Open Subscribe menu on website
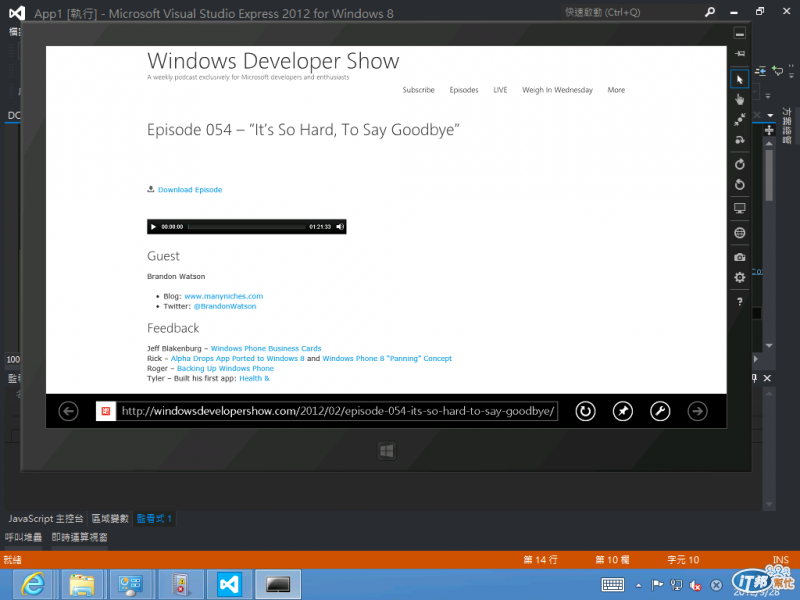This screenshot has width=800, height=600. 418,90
